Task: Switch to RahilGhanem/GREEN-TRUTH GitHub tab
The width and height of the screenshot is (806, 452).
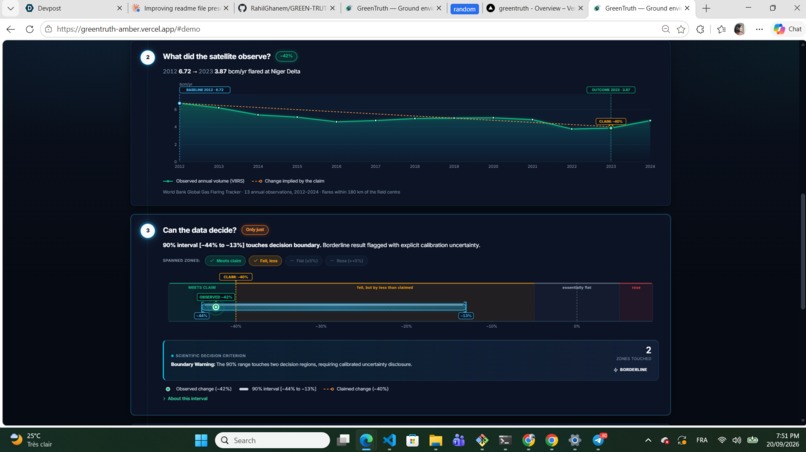Action: [286, 8]
